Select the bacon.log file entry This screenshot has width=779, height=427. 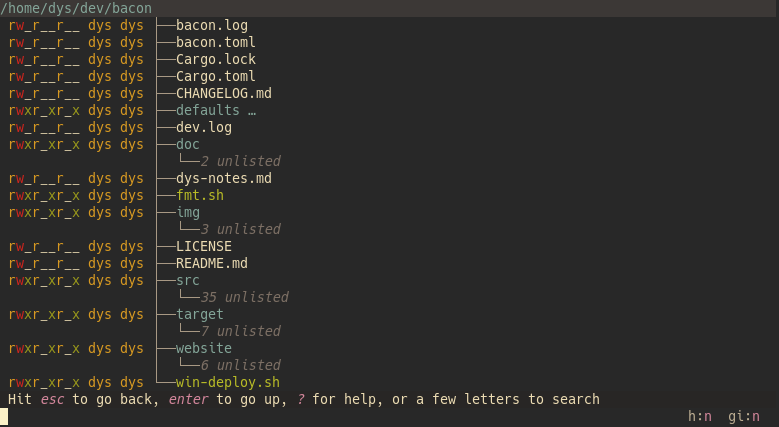click(x=212, y=25)
